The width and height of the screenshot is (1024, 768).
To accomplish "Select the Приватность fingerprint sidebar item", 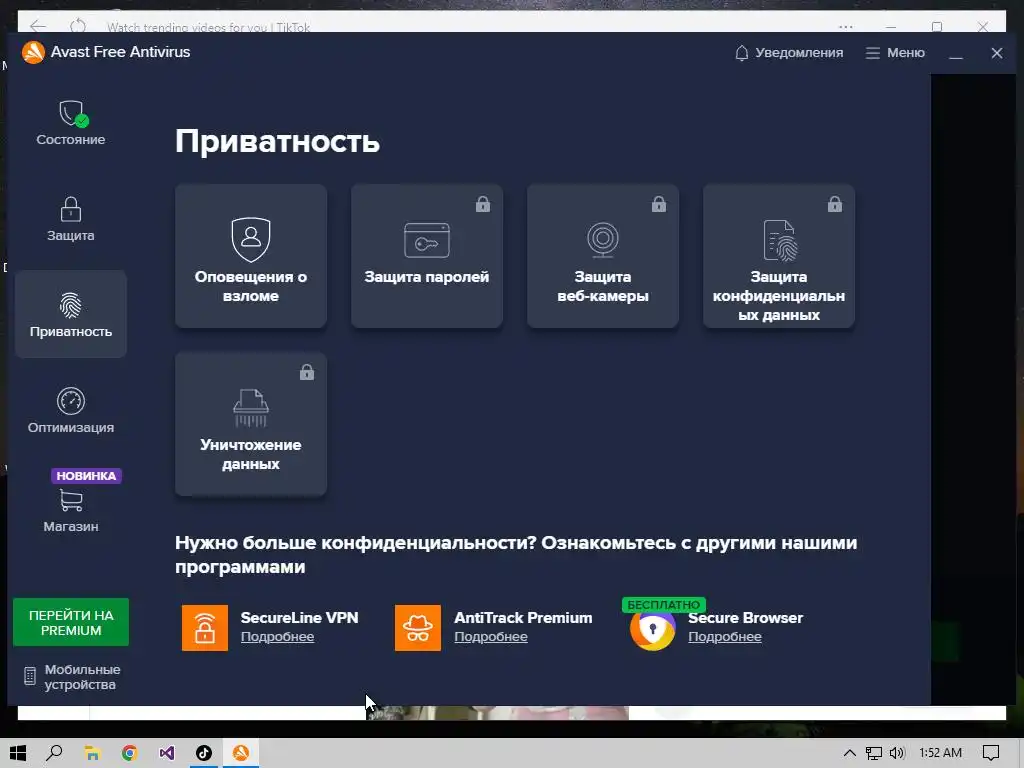I will click(71, 314).
